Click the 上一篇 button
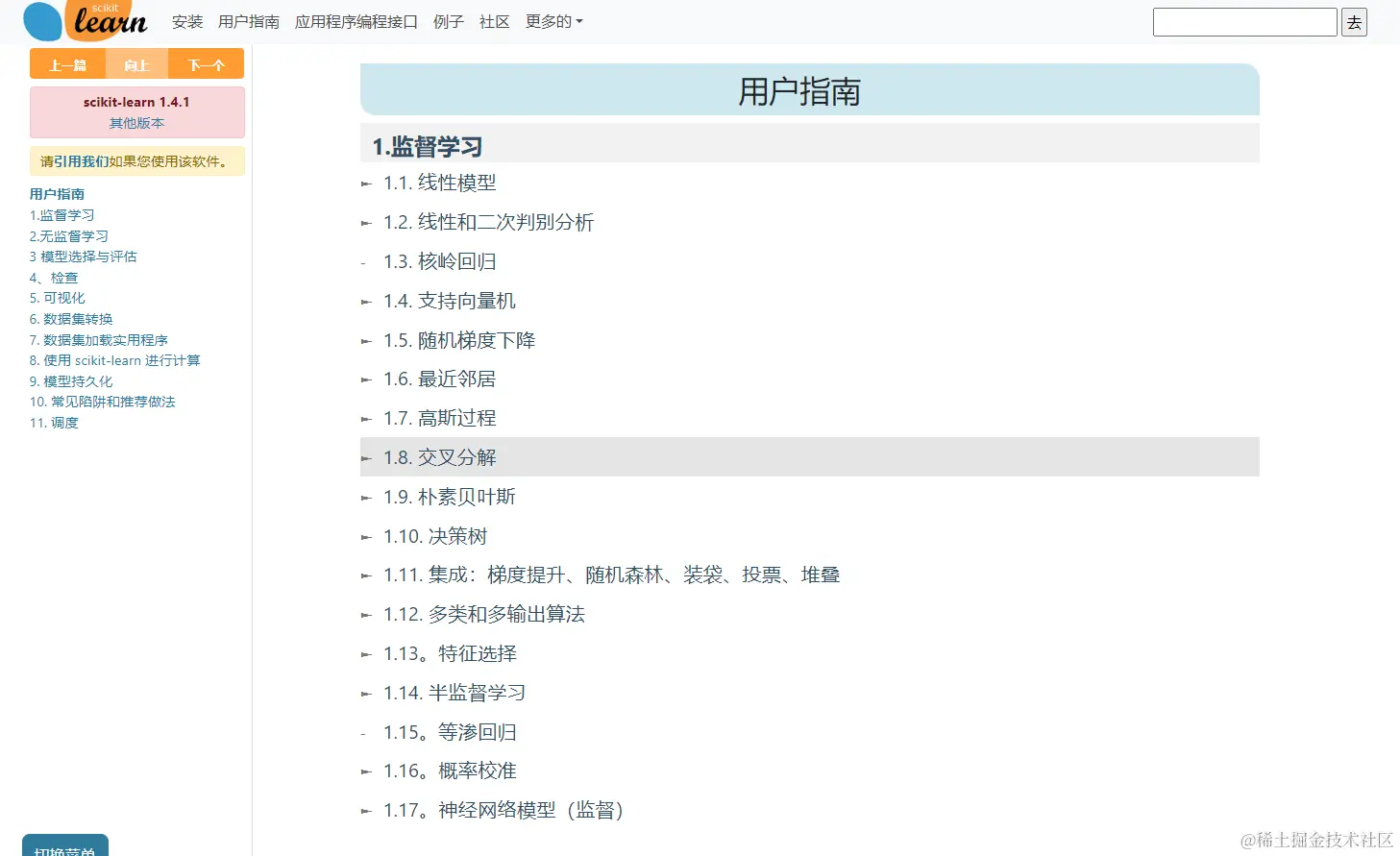The width and height of the screenshot is (1400, 856). (x=67, y=63)
